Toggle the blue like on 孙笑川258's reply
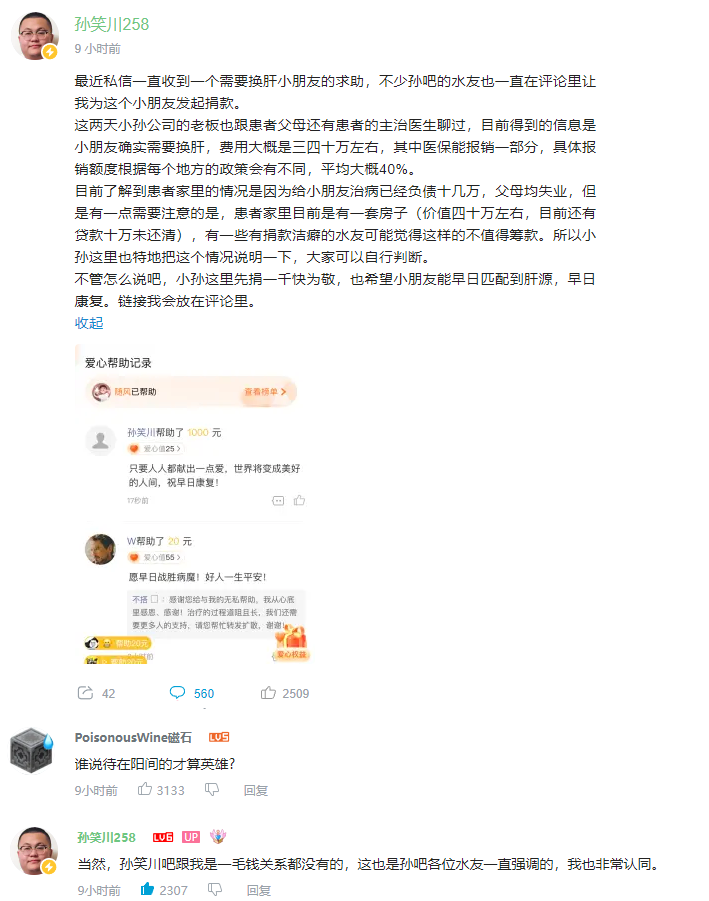 click(x=148, y=889)
